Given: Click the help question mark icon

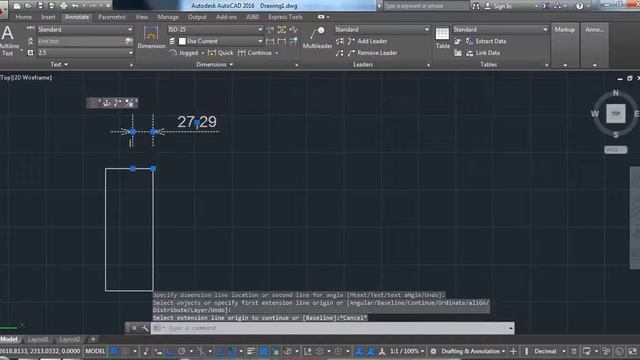Looking at the screenshot, I should [579, 6].
